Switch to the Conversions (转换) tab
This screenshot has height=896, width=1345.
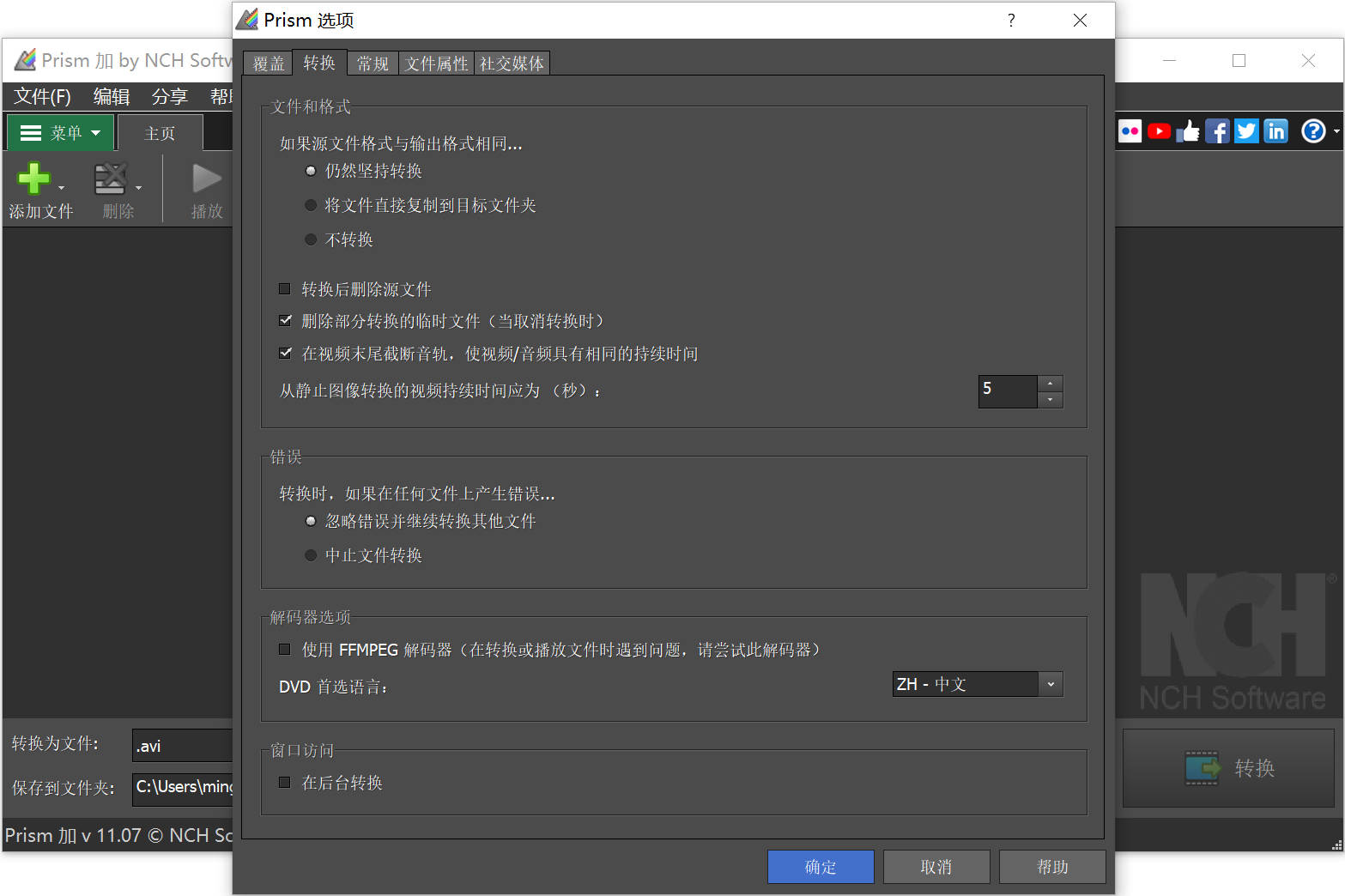319,63
